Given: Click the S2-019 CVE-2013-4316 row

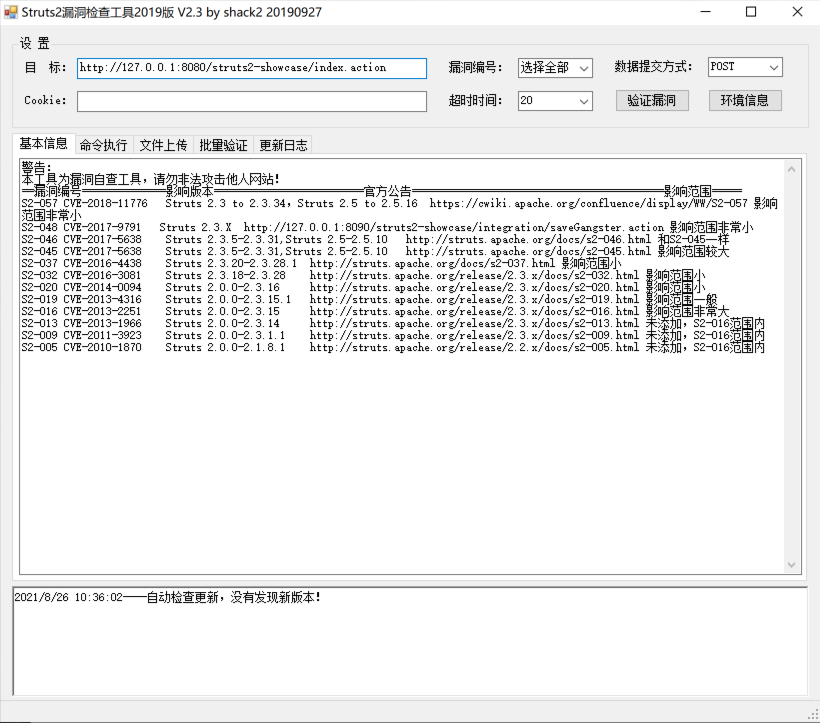Looking at the screenshot, I should [x=369, y=300].
